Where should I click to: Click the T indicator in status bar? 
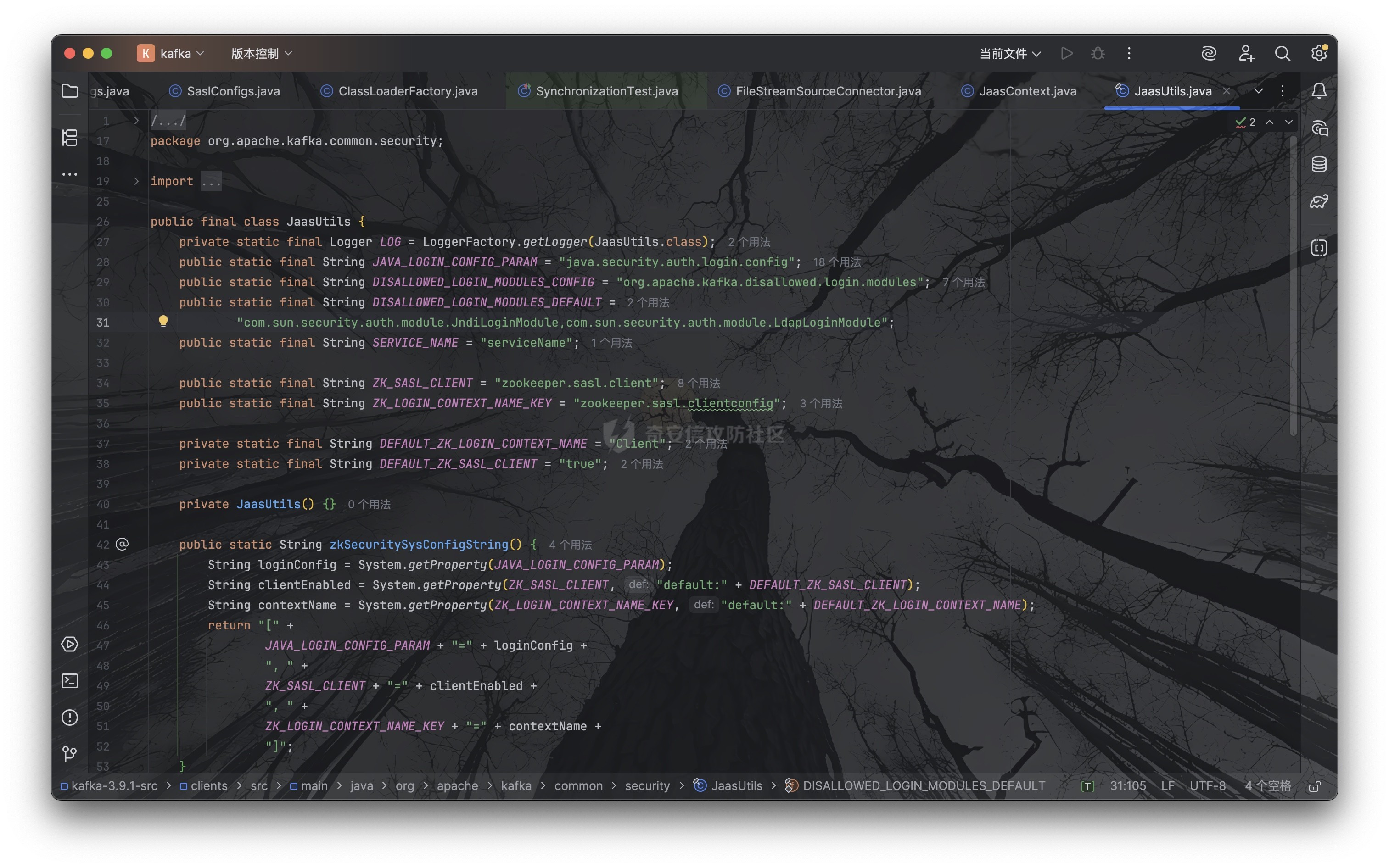(1087, 786)
